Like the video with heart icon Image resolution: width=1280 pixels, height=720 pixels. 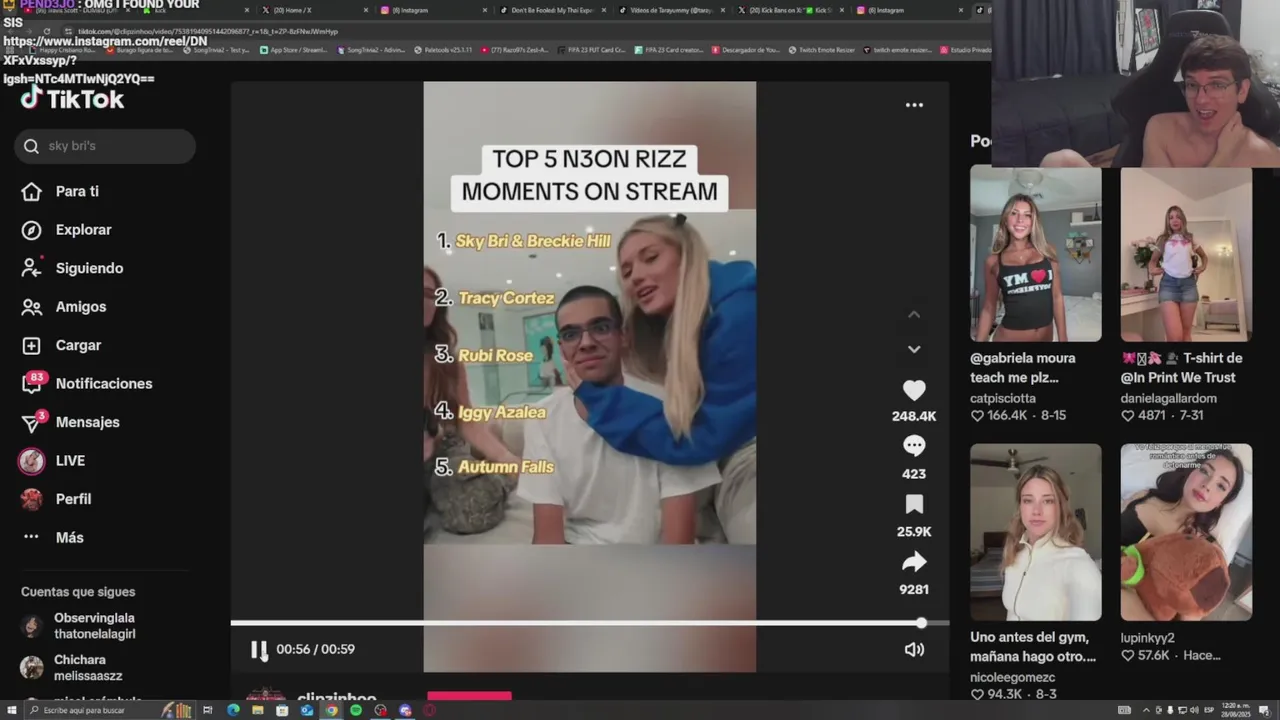(x=914, y=390)
